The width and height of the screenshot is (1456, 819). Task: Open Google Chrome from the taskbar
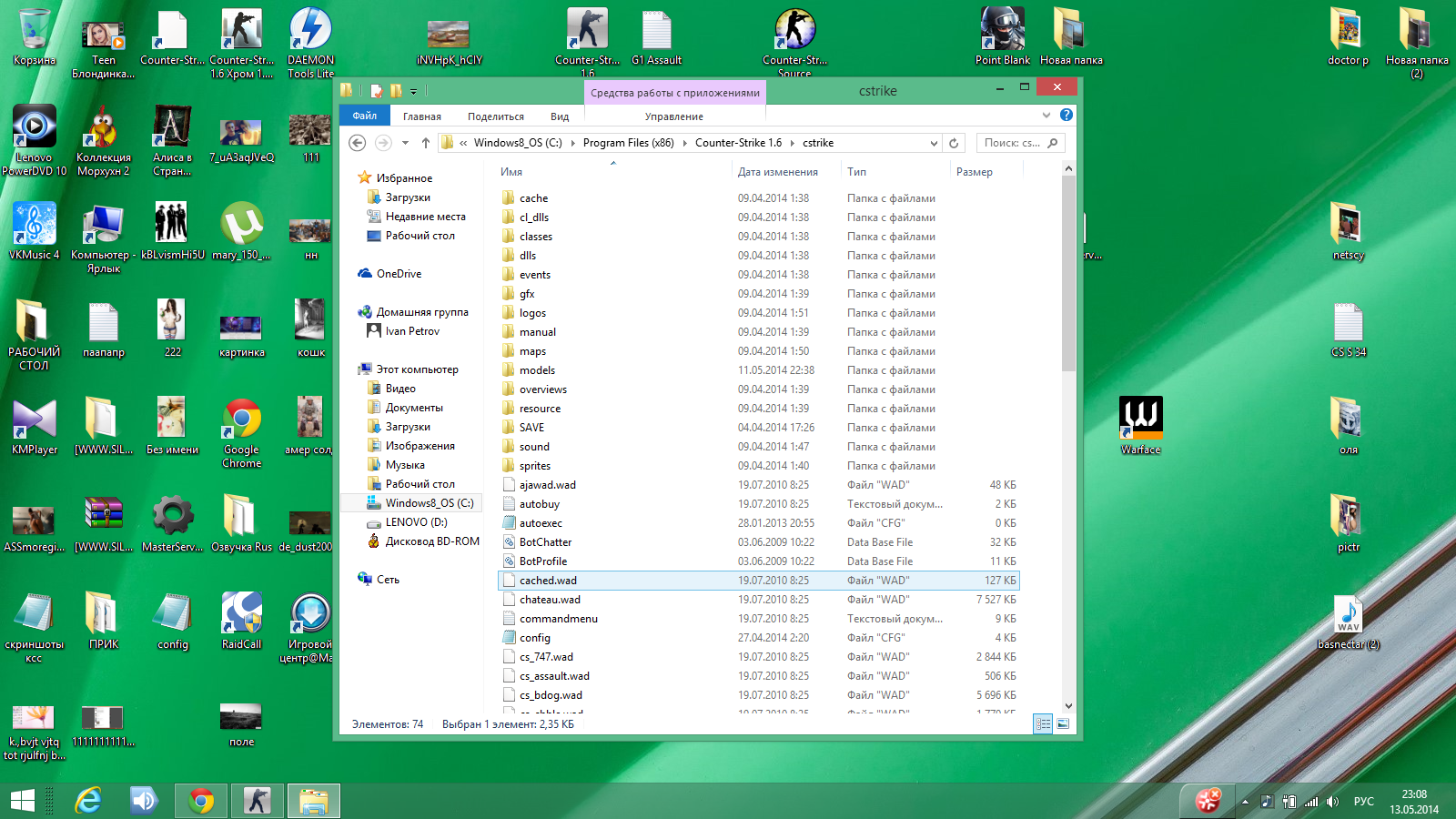[201, 801]
